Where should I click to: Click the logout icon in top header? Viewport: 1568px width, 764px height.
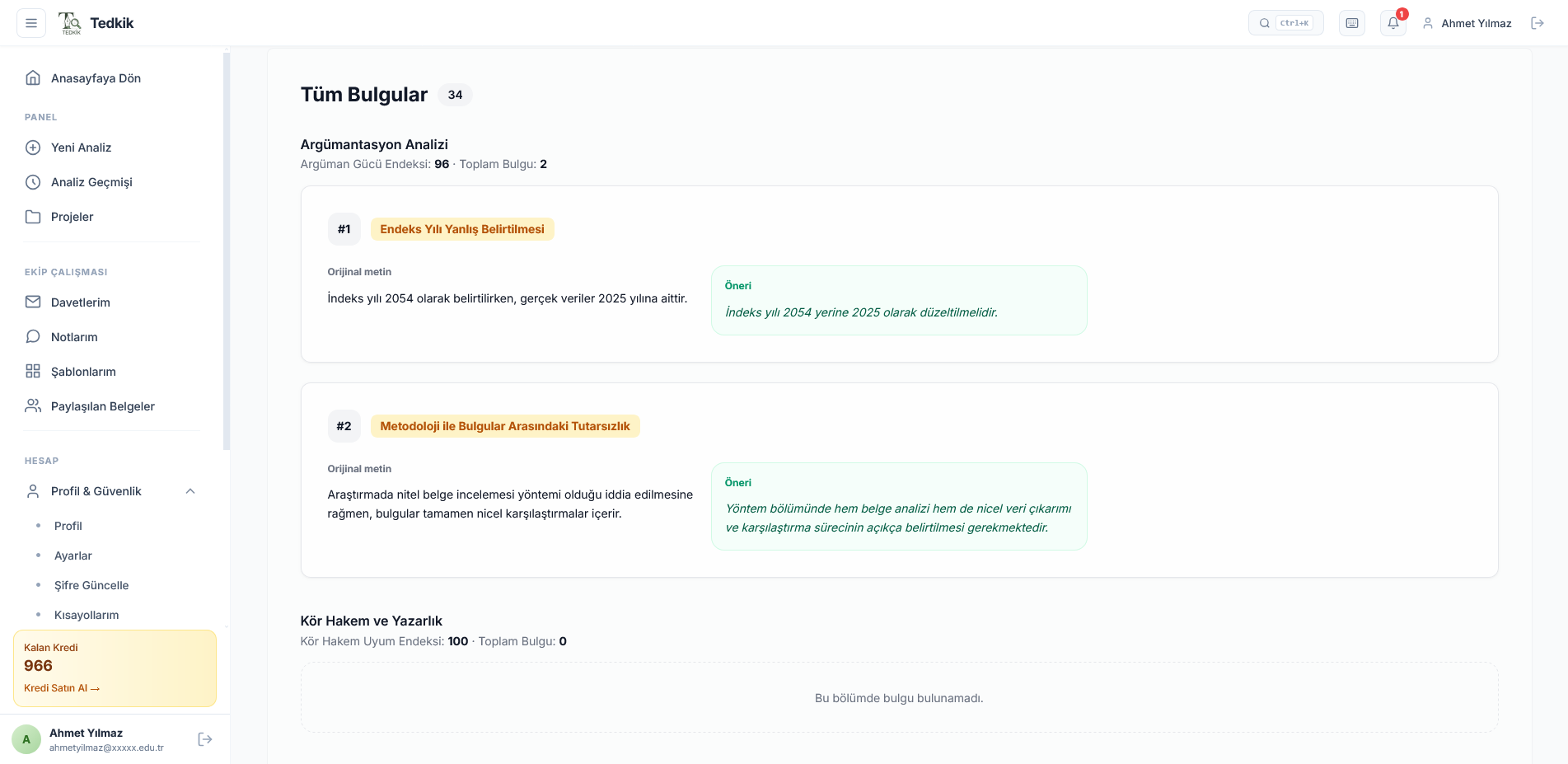[x=1538, y=23]
